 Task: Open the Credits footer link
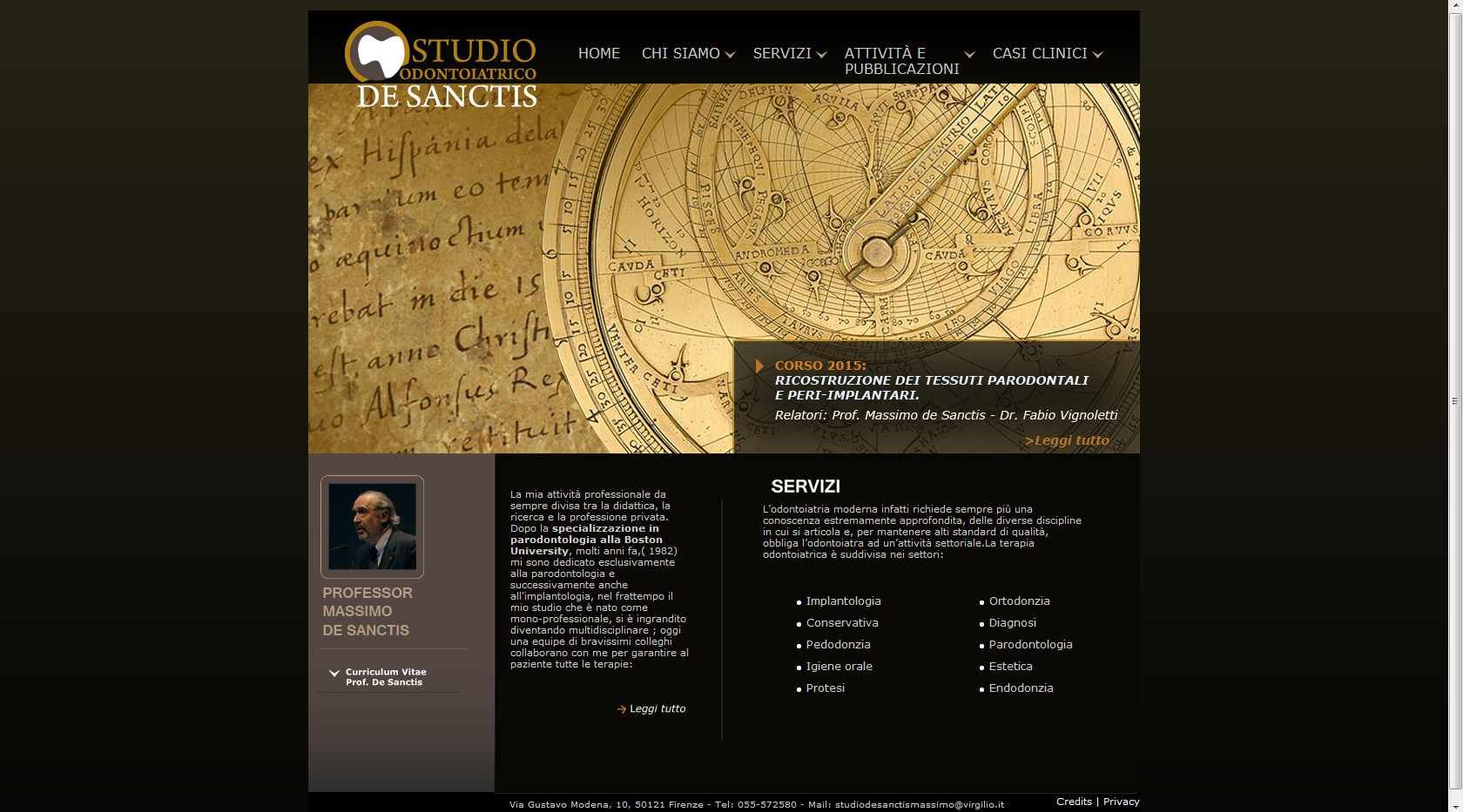tap(1074, 802)
